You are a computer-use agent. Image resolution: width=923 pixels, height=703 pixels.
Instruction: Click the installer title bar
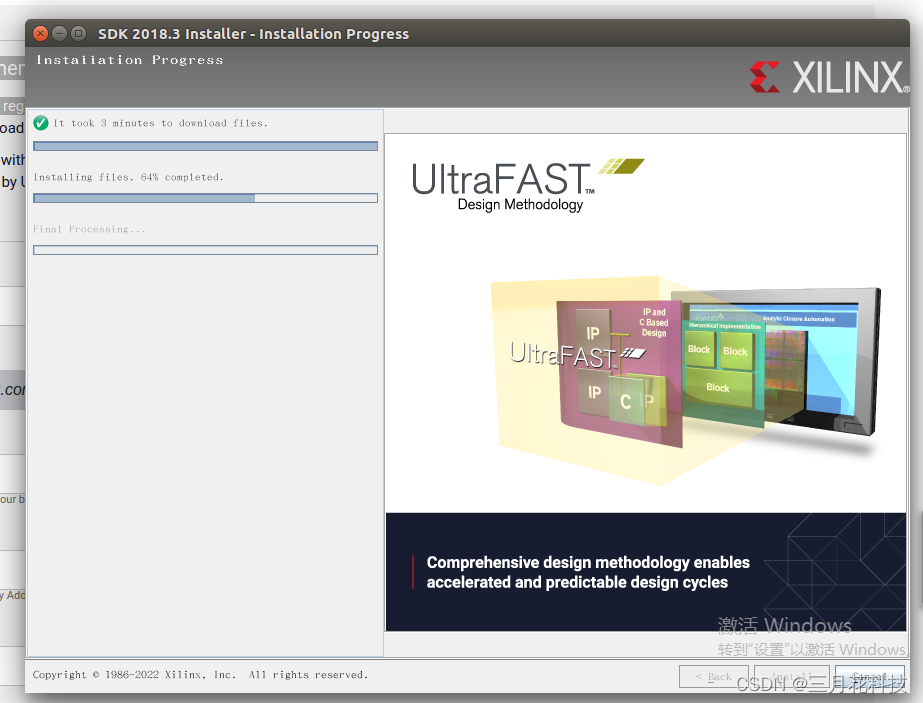click(x=253, y=33)
